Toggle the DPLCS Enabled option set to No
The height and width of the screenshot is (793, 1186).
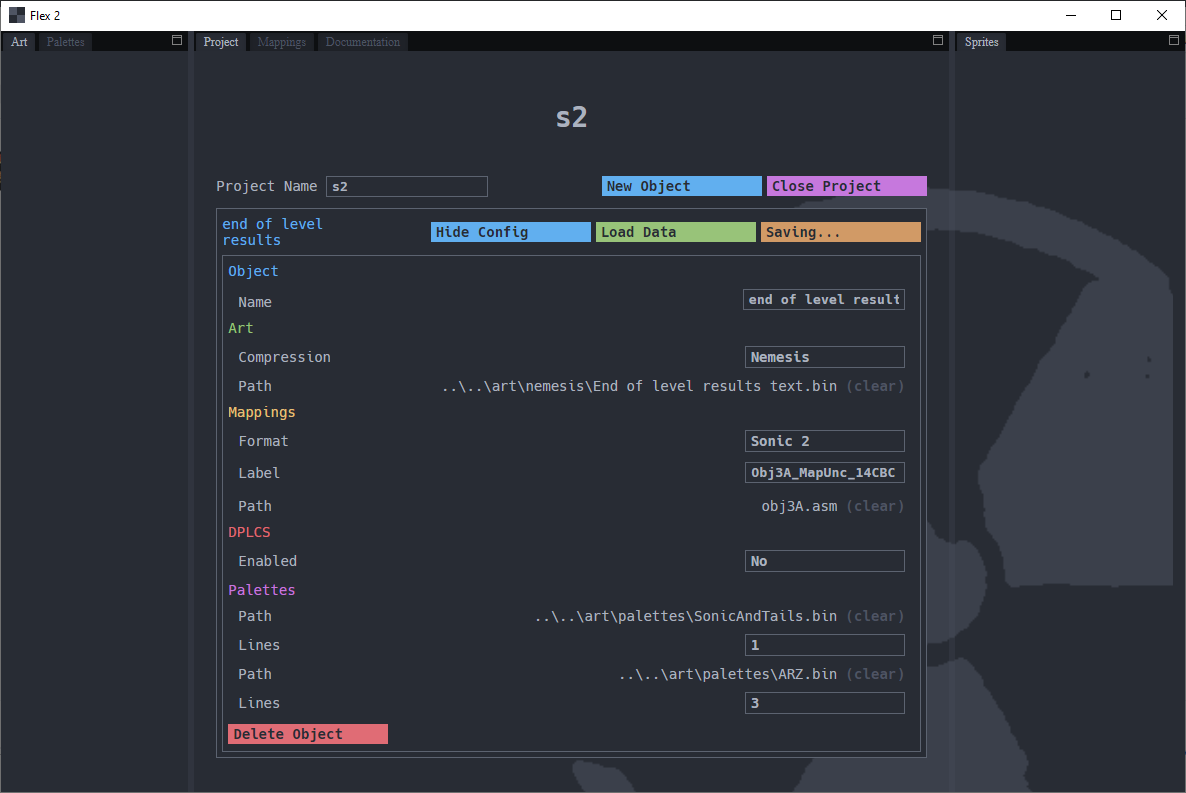[x=824, y=561]
